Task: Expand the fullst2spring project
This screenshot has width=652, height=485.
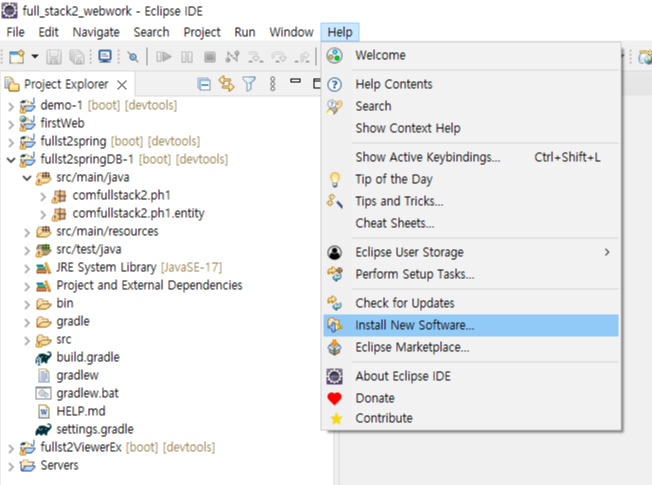Action: click(11, 142)
